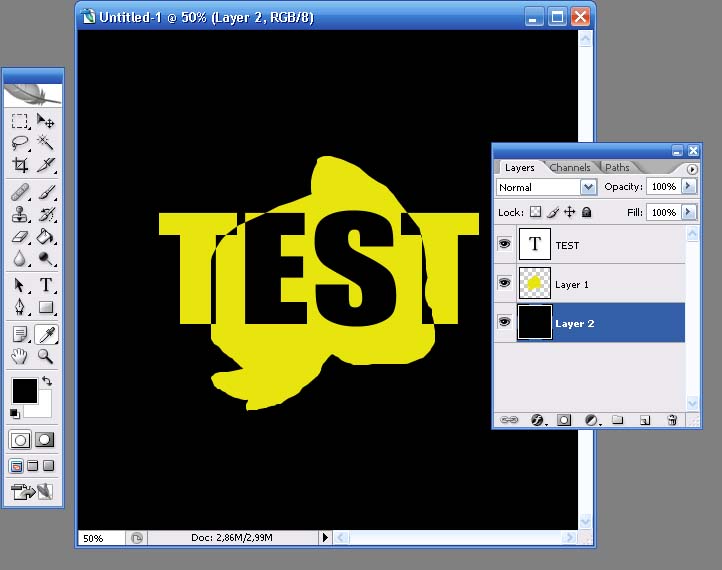The width and height of the screenshot is (722, 570).
Task: Switch to Standard editing mode
Action: [20, 440]
